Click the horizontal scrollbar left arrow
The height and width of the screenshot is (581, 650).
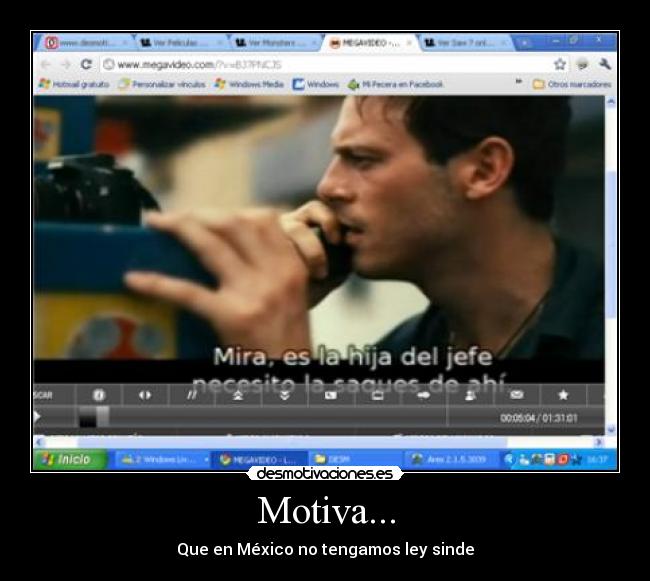pyautogui.click(x=39, y=442)
